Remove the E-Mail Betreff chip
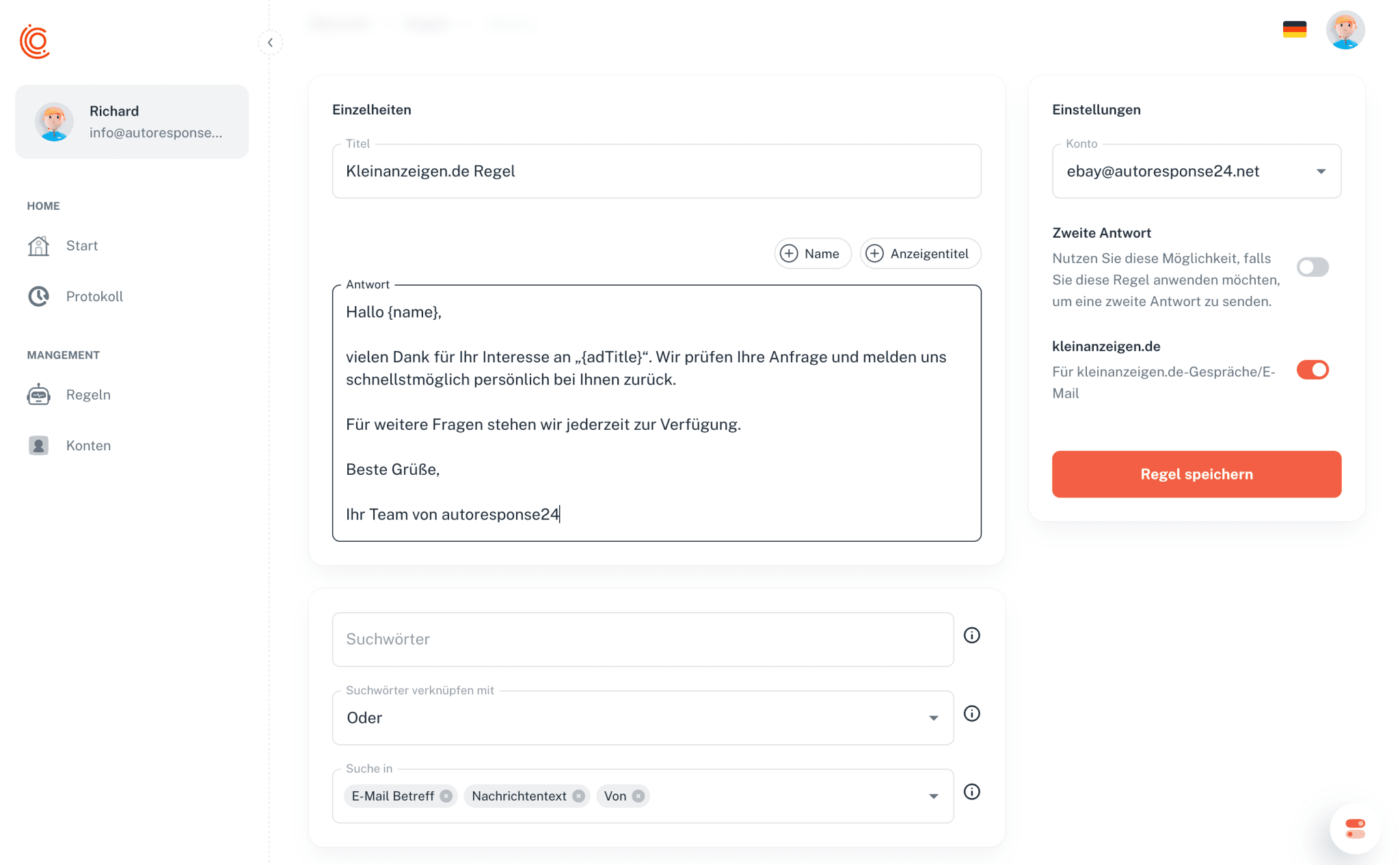This screenshot has width=1400, height=865. tap(446, 796)
